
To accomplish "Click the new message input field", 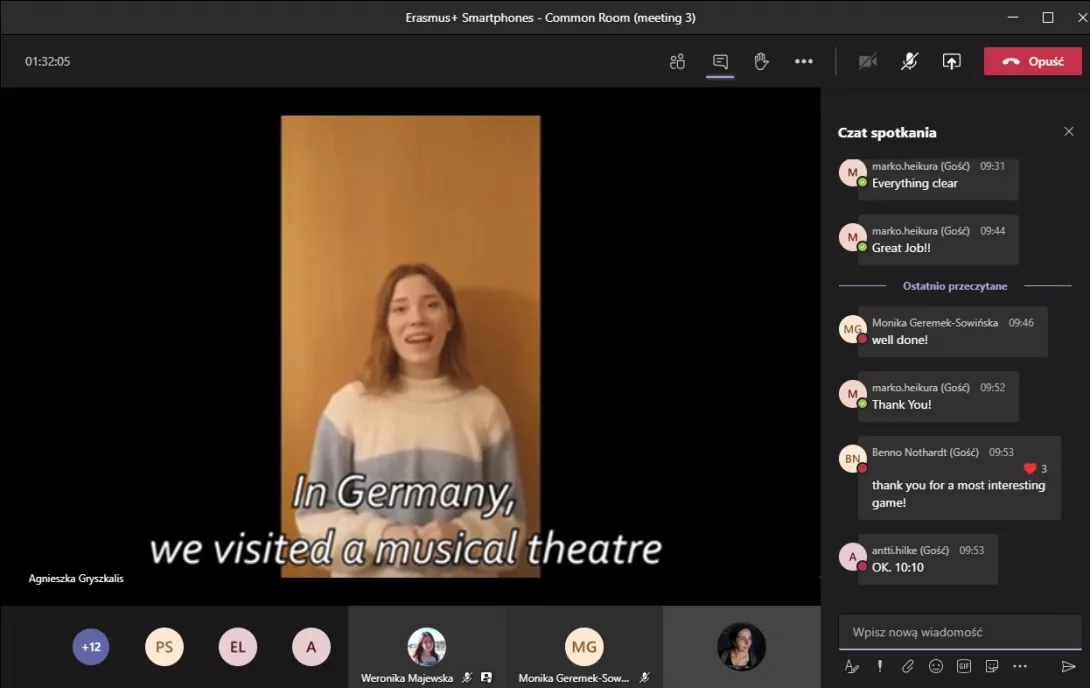I will pos(958,632).
